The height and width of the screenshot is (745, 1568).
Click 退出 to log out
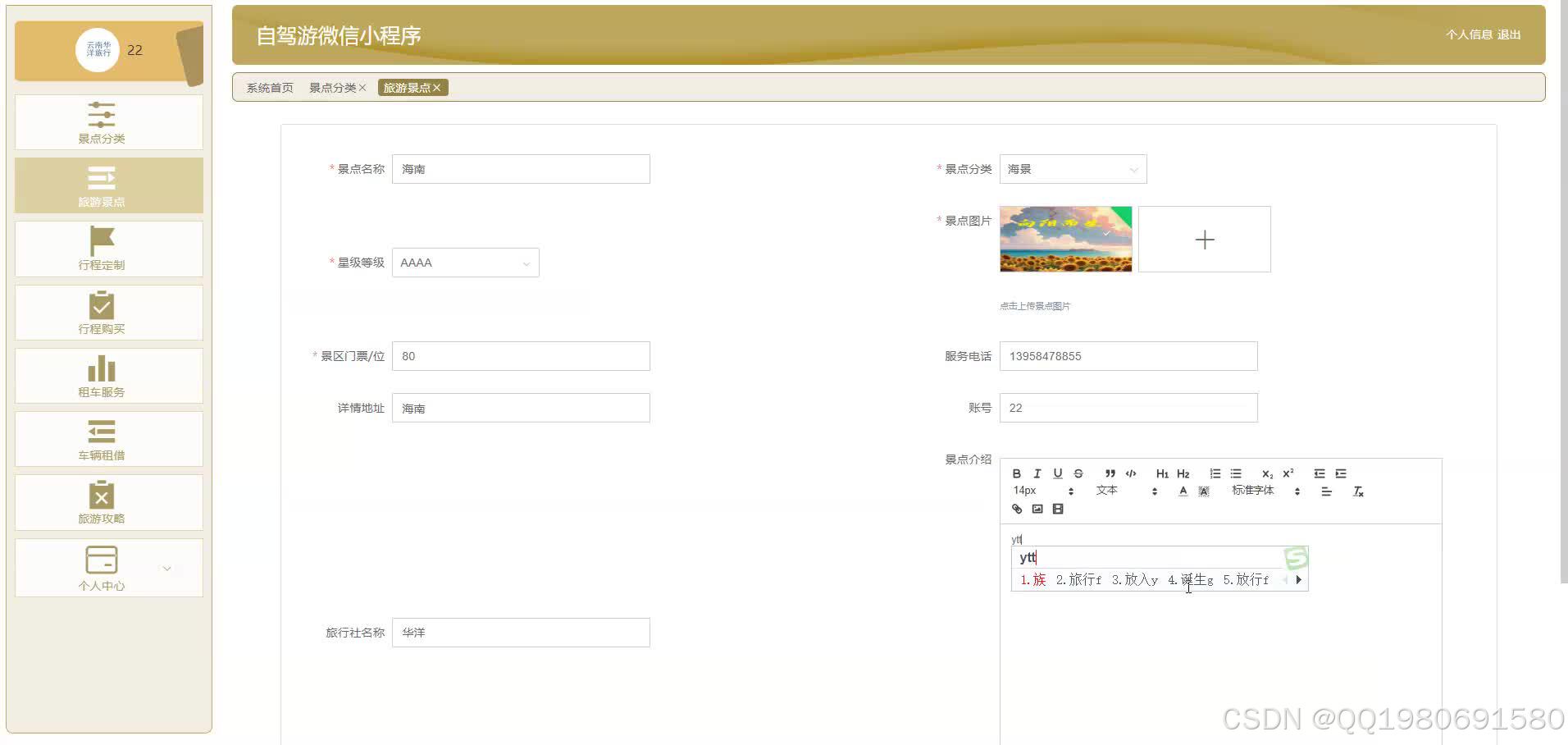(x=1510, y=35)
